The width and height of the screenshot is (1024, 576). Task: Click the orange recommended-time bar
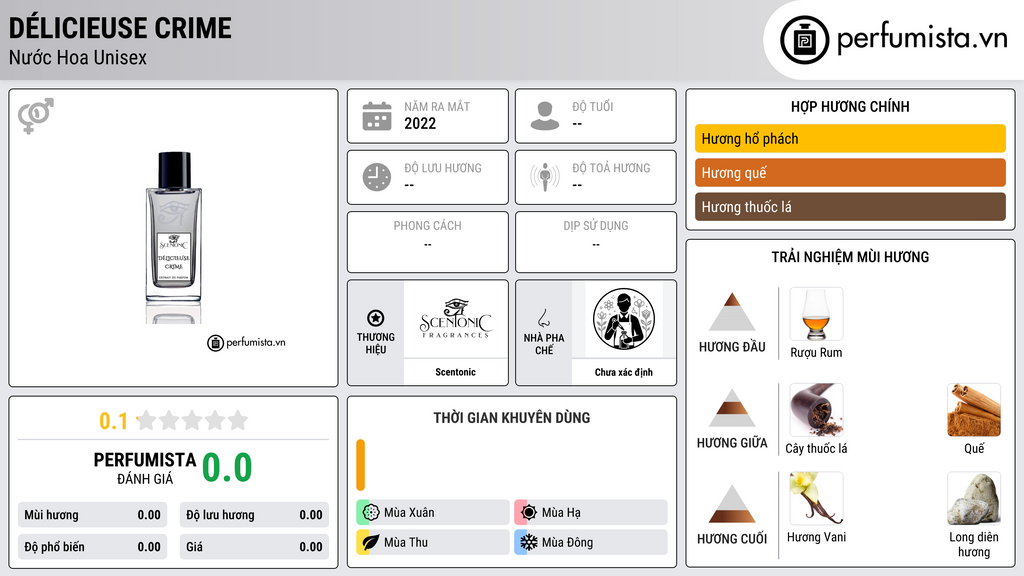click(x=360, y=465)
